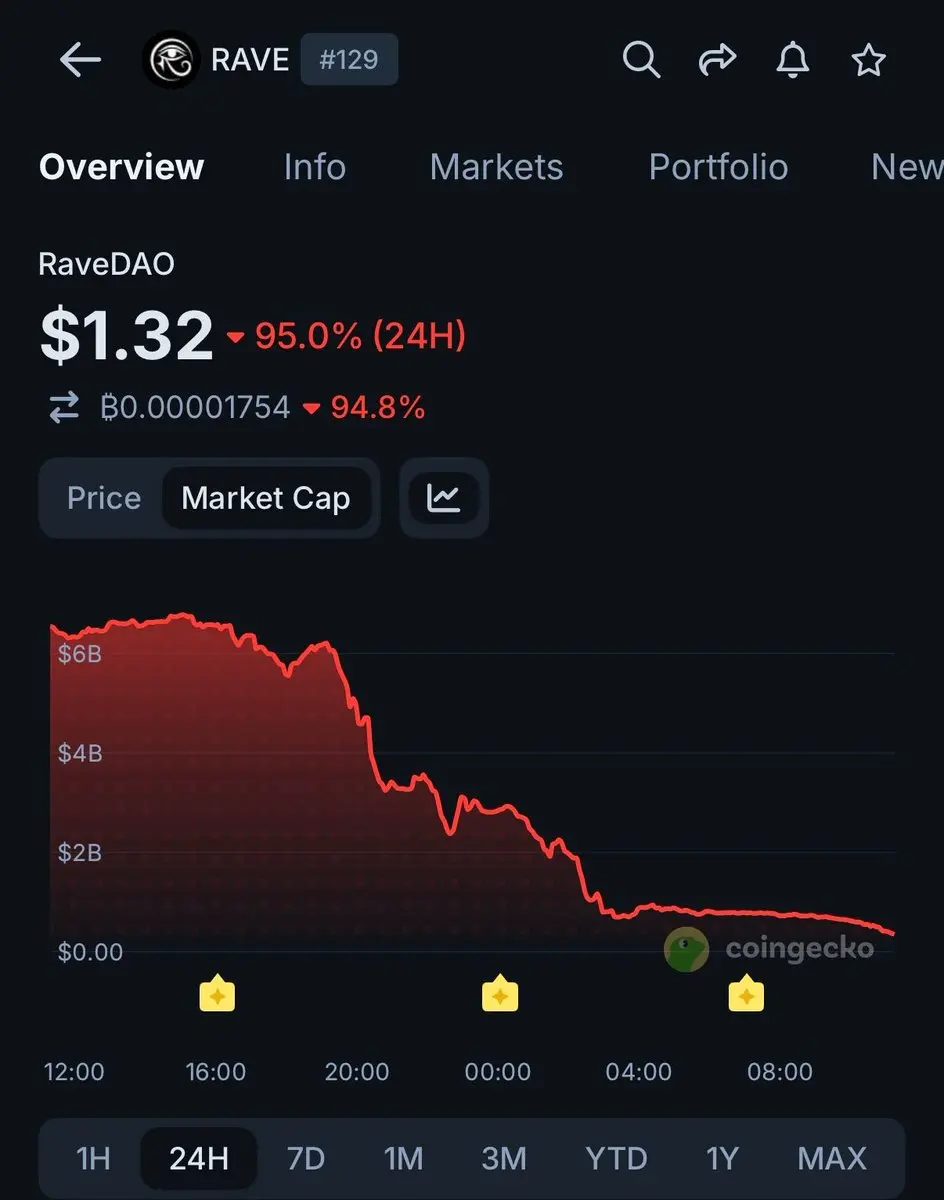944x1200 pixels.
Task: Tap the share arrow icon
Action: tap(716, 61)
